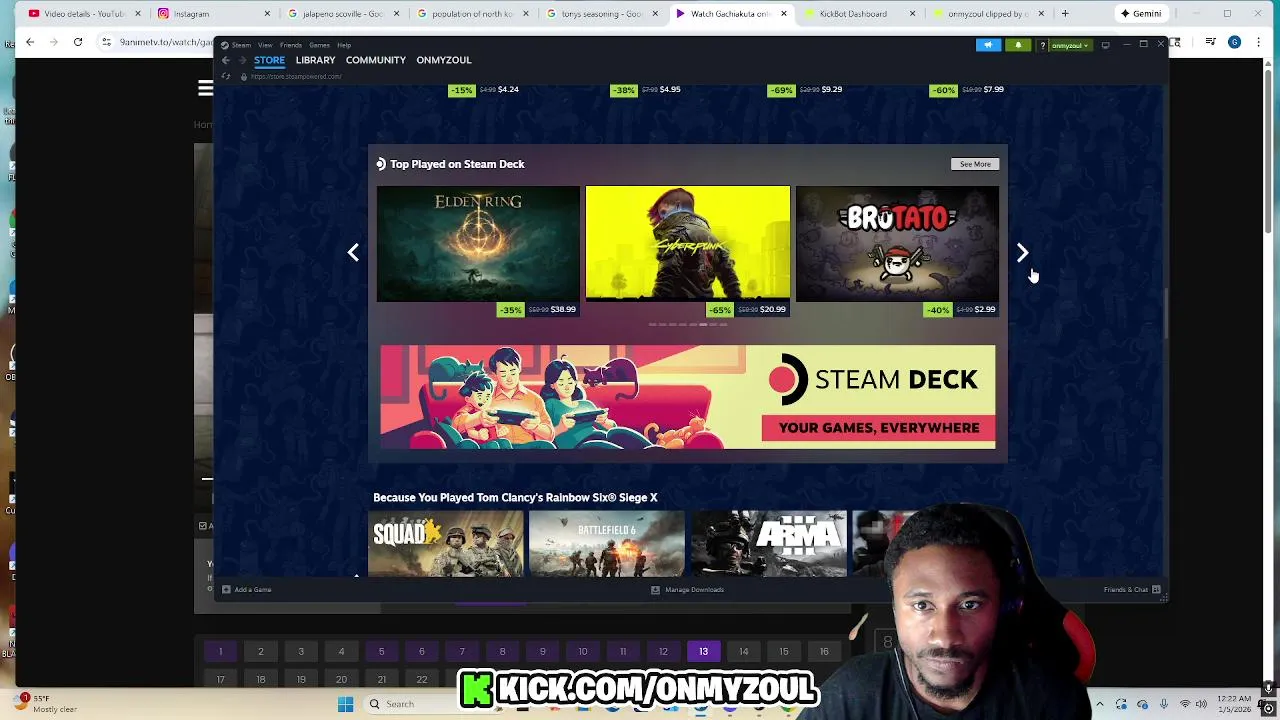The image size is (1280, 720).
Task: Click Brotato $2.99 price
Action: coord(985,310)
